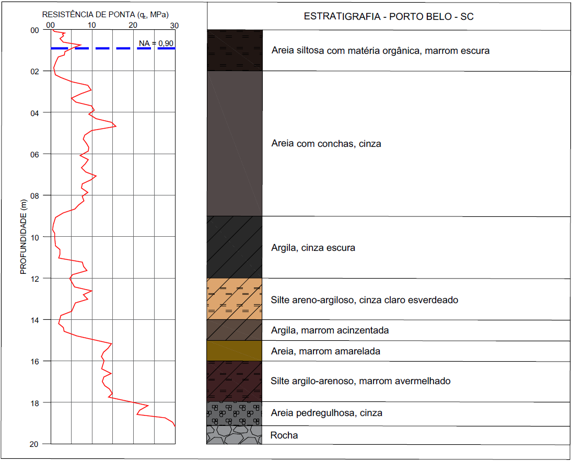Click the 'PROFUNDIDADE (m)' vertical axis label
Viewport: 572px width, 462px height.
[x=23, y=237]
